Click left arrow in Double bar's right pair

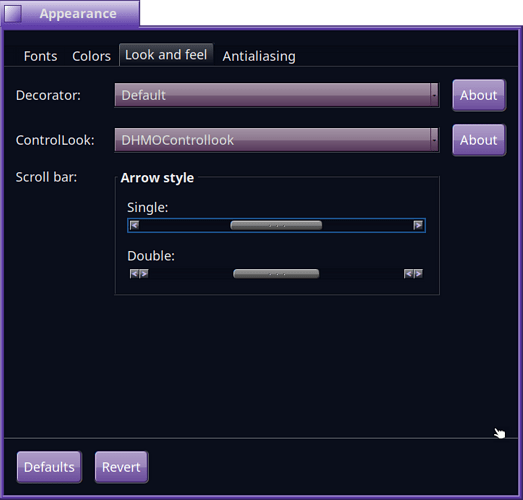point(409,274)
